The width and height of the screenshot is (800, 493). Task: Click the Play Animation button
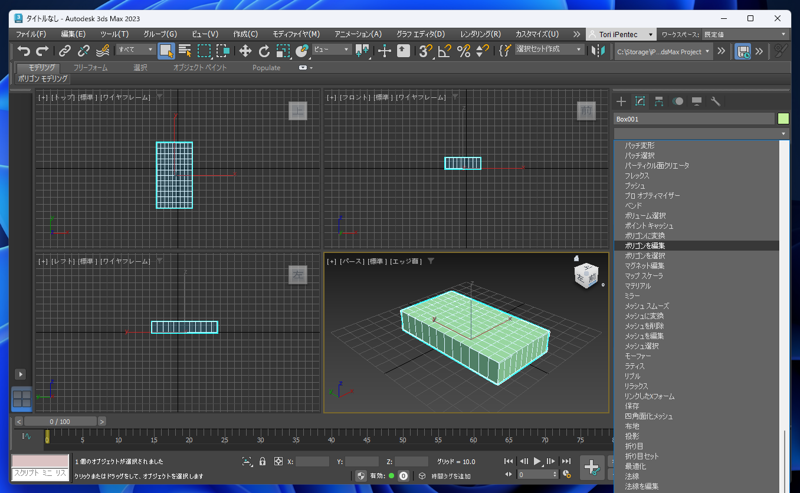pyautogui.click(x=537, y=461)
